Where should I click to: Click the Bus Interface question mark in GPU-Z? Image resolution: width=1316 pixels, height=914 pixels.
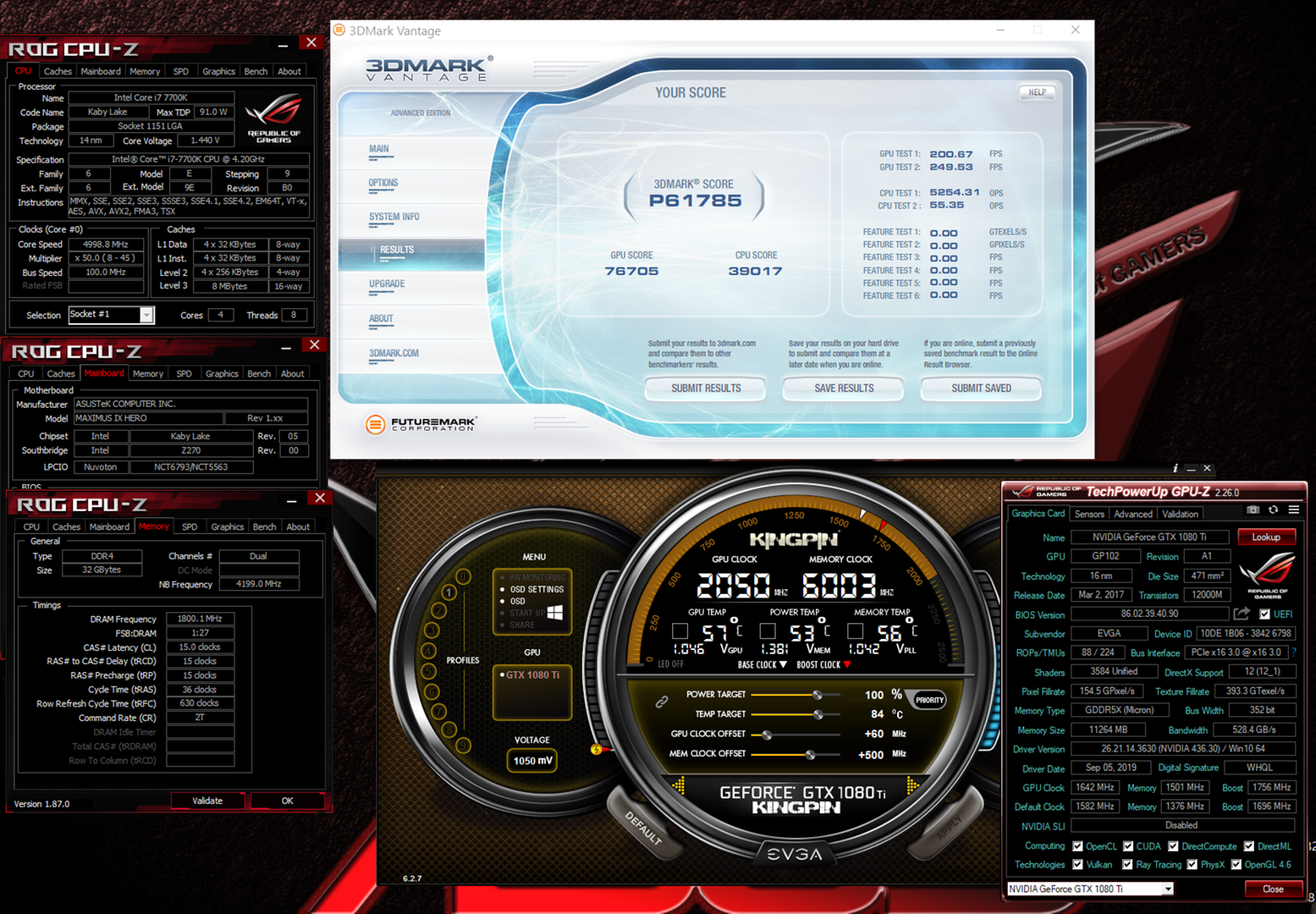[1294, 652]
